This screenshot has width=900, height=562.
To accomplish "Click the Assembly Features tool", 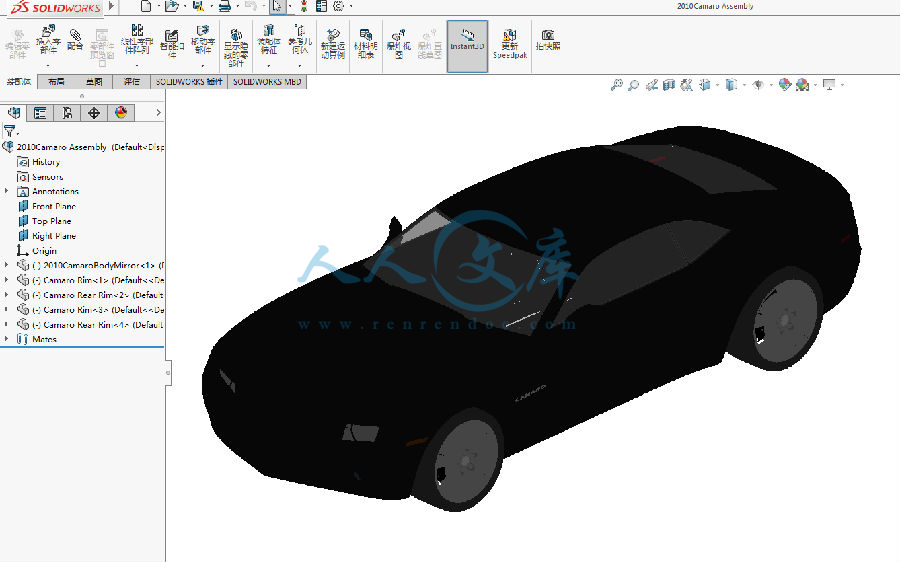I will [269, 40].
